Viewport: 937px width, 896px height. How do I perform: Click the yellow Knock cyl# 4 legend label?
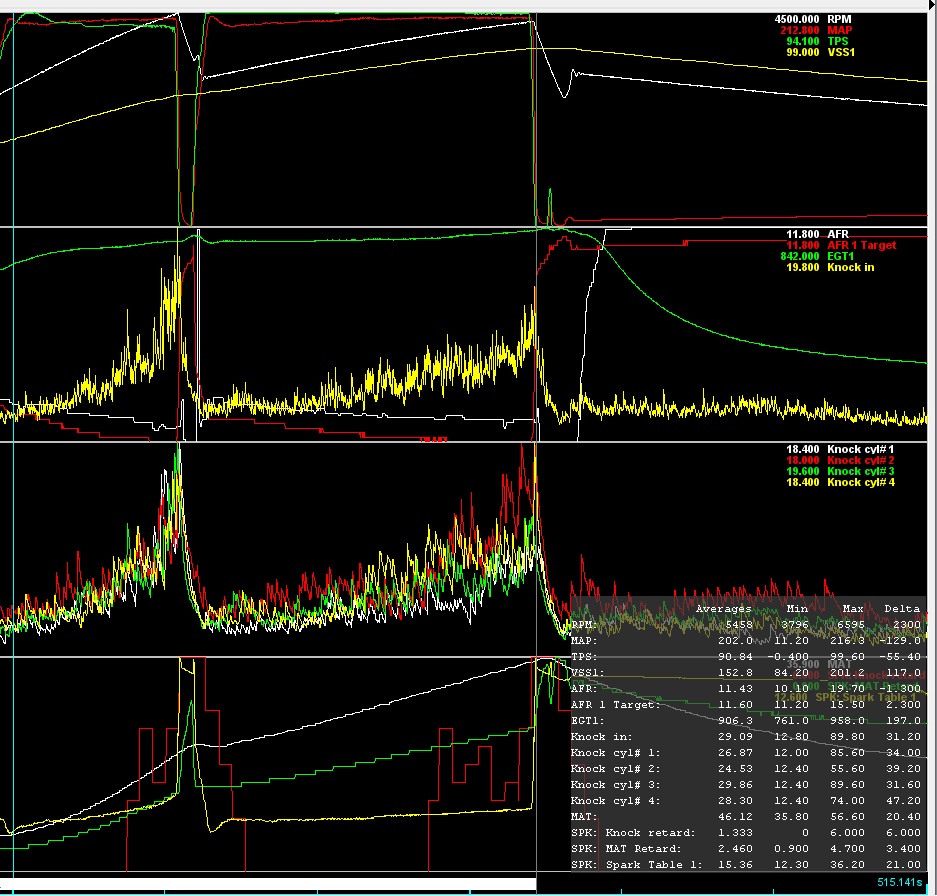click(x=861, y=482)
